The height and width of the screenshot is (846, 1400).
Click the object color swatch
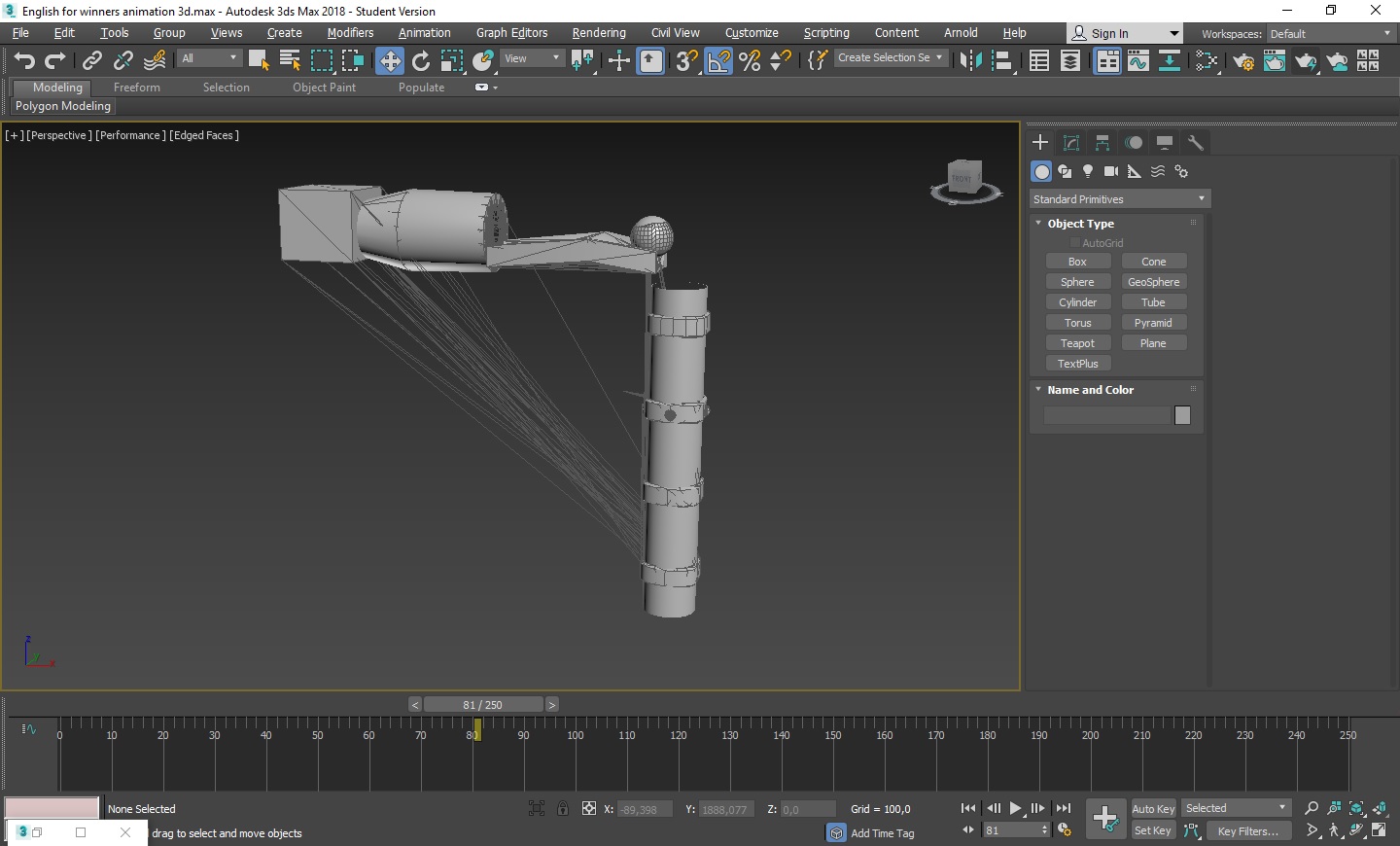[1182, 415]
